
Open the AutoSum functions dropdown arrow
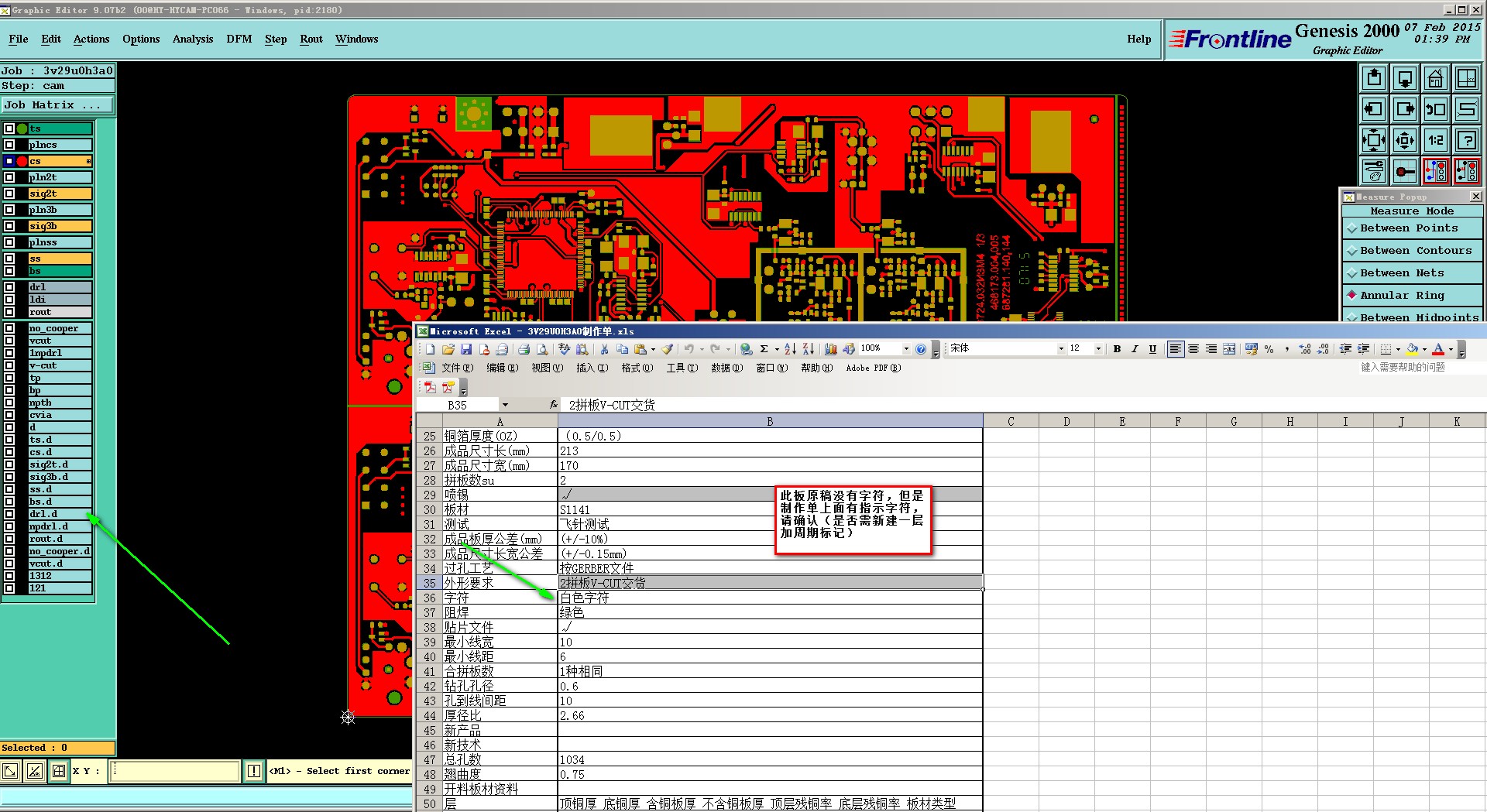coord(777,350)
